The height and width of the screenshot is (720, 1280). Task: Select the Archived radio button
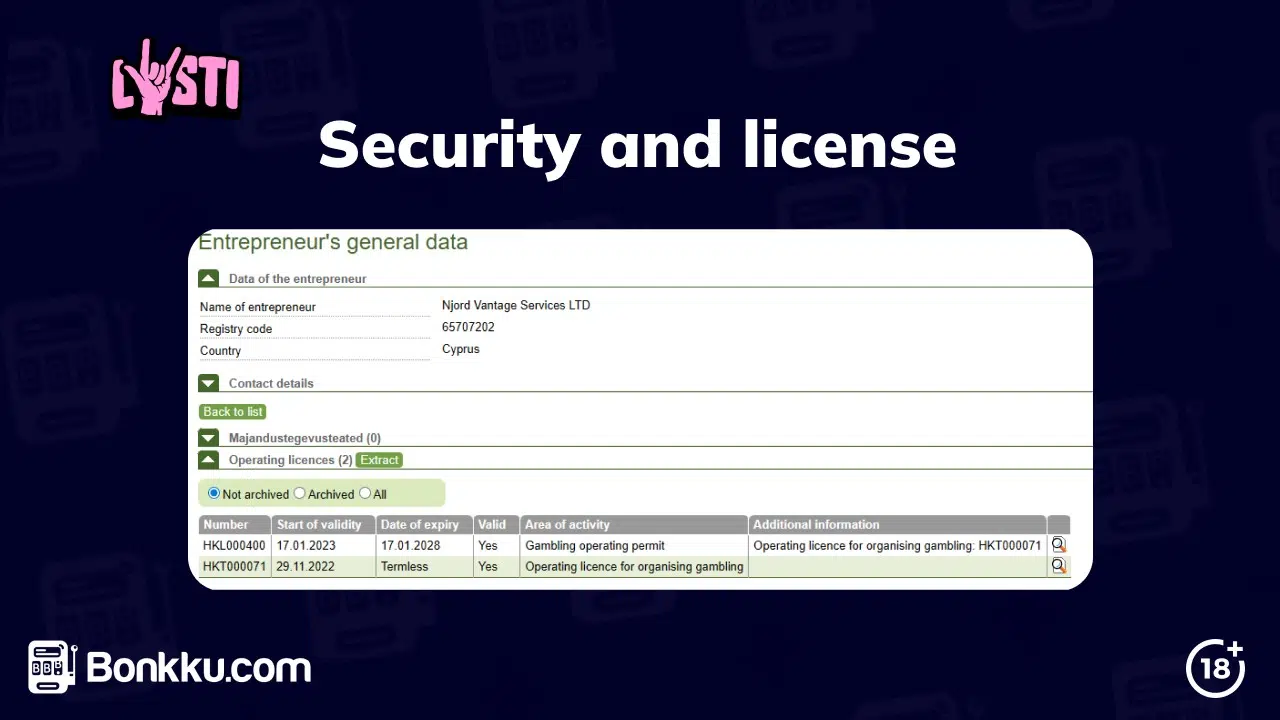click(x=299, y=493)
